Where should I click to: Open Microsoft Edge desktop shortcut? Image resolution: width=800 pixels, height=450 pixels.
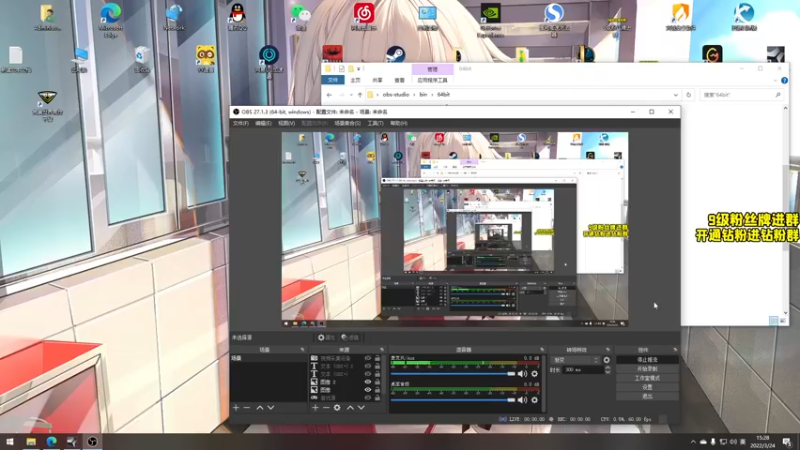click(x=111, y=19)
